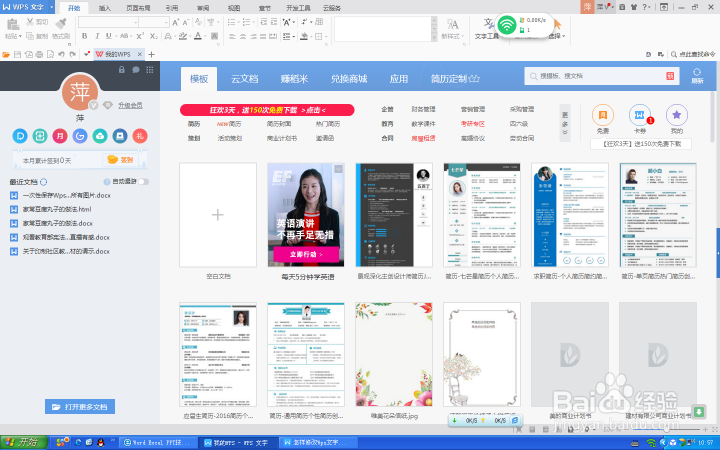Click the red promotional 150次免费下载 banner
Viewport: 720px width, 450px height.
pos(267,110)
